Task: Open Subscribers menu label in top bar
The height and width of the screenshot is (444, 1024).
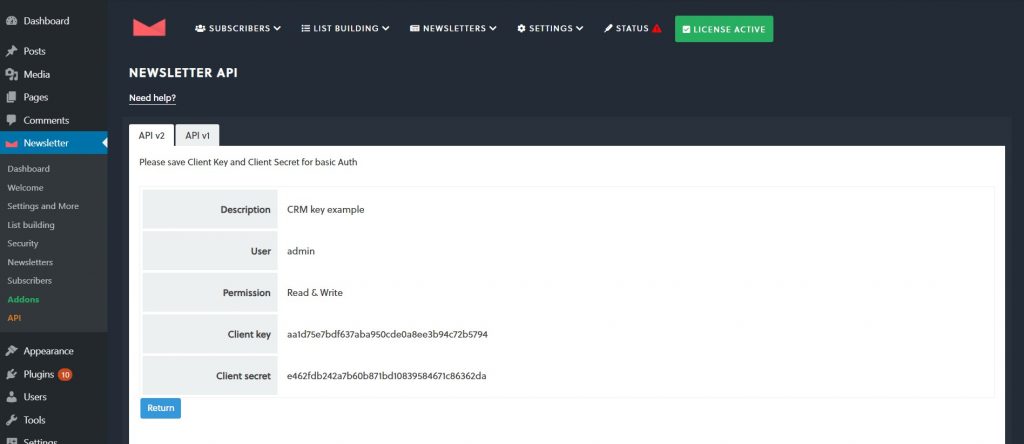Action: coord(240,29)
